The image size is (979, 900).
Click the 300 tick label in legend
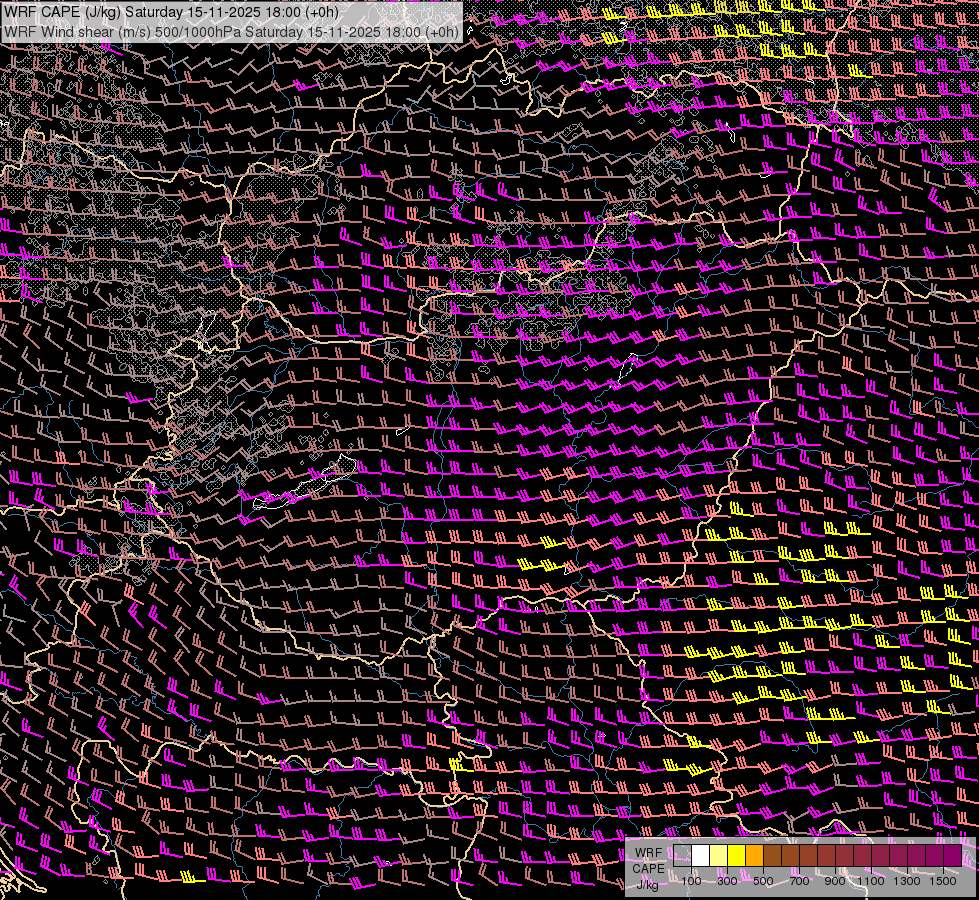click(x=727, y=881)
